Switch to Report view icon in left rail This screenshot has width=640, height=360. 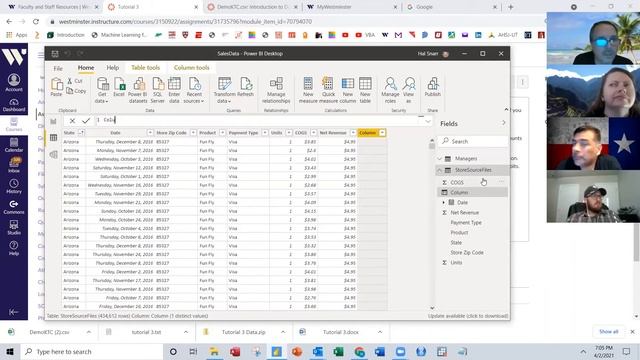click(53, 121)
